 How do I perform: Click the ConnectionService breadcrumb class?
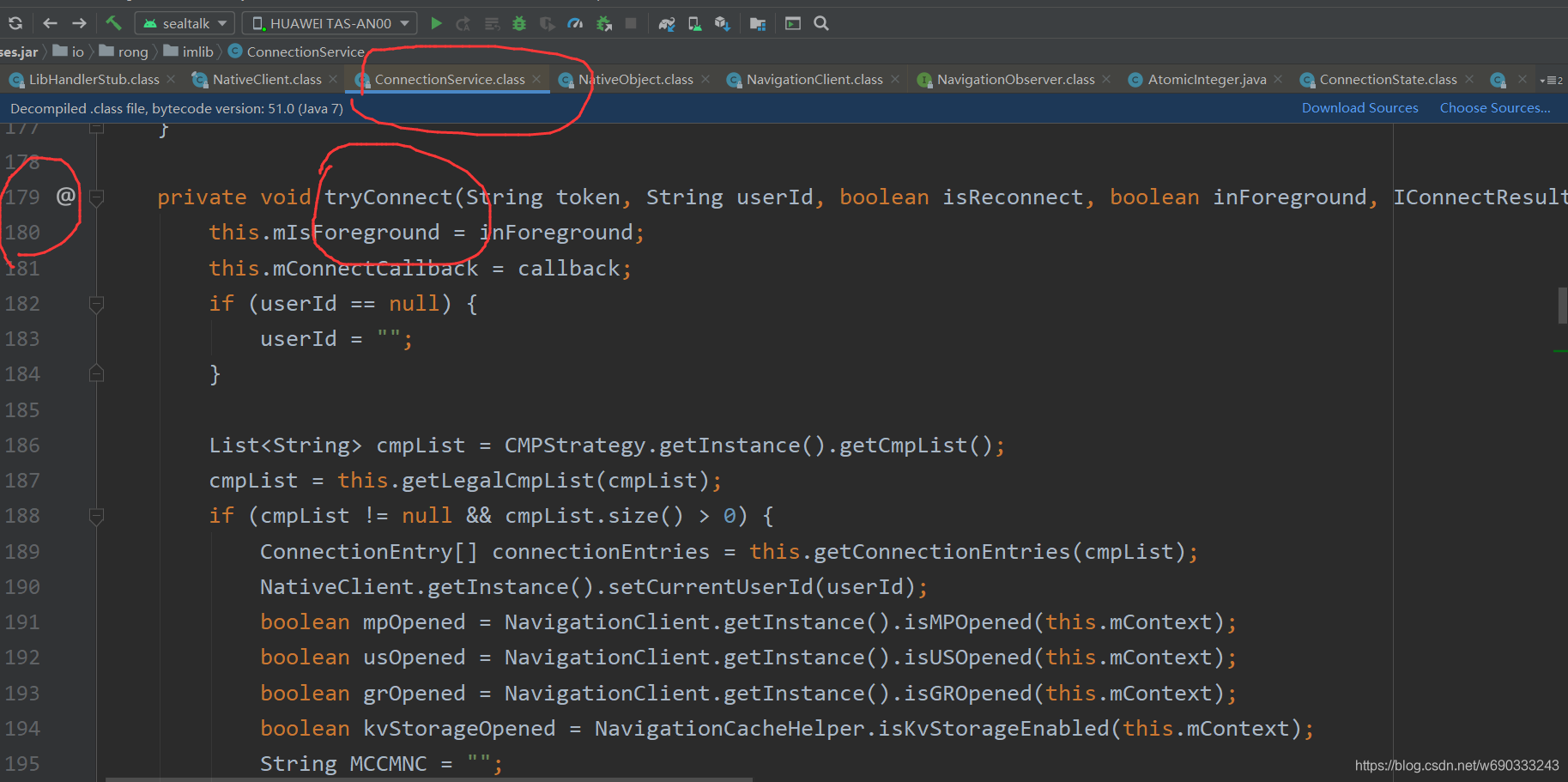tap(296, 52)
